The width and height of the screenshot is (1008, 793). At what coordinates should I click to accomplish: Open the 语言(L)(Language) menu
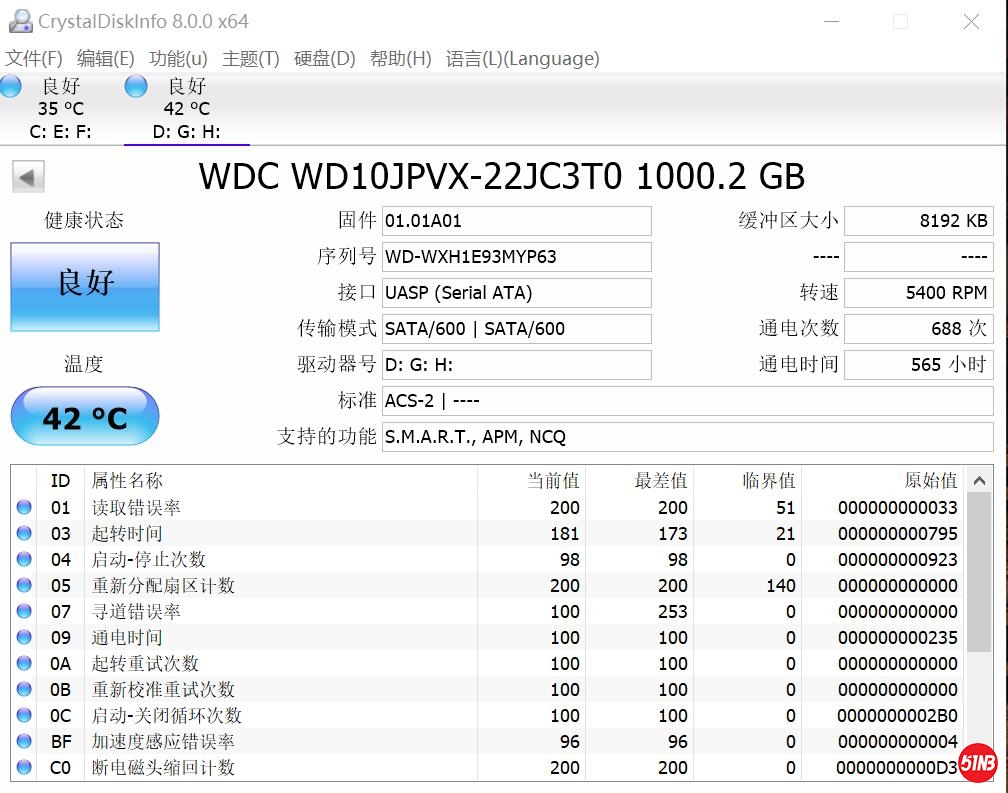(x=522, y=58)
